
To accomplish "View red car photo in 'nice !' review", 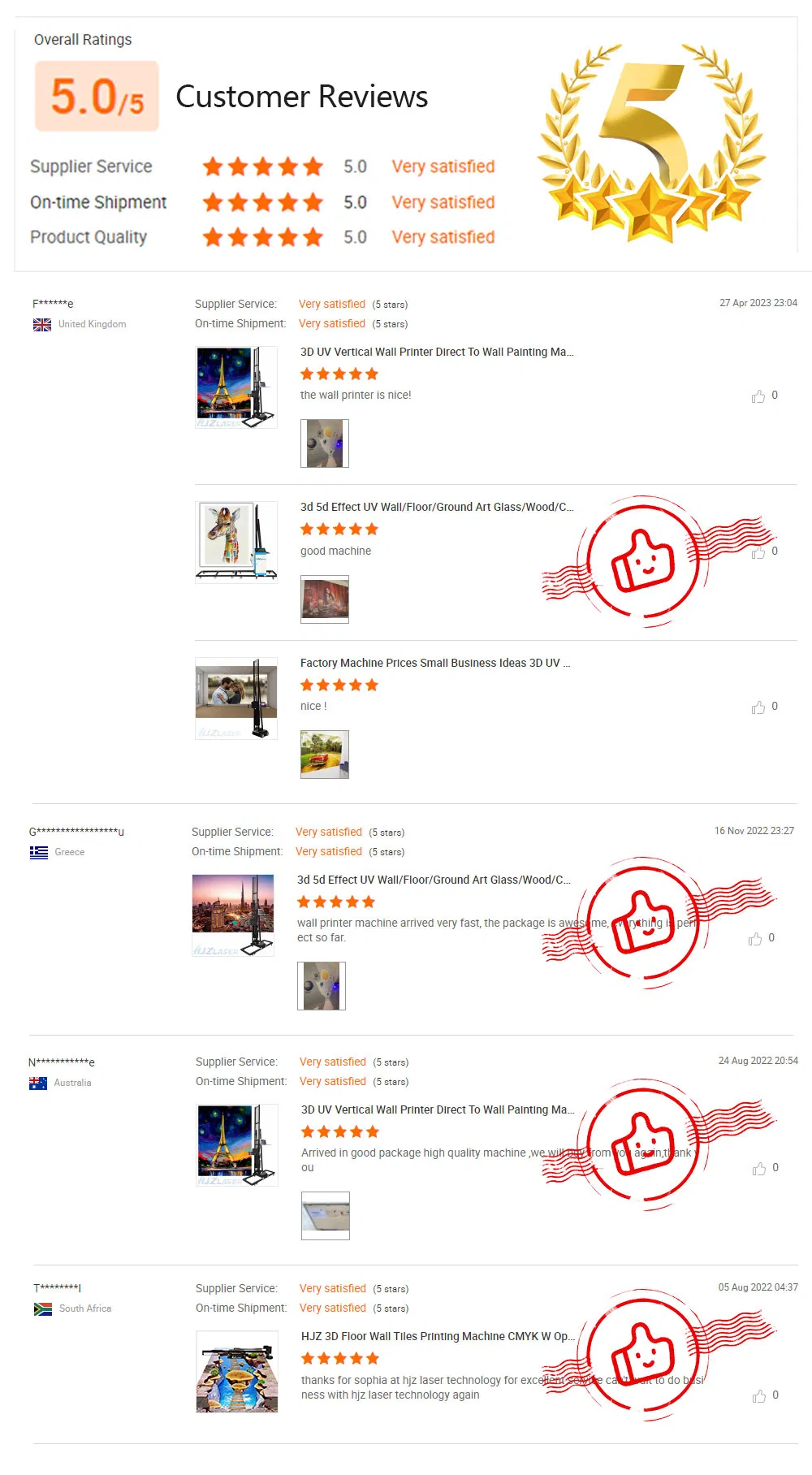I will tap(325, 755).
